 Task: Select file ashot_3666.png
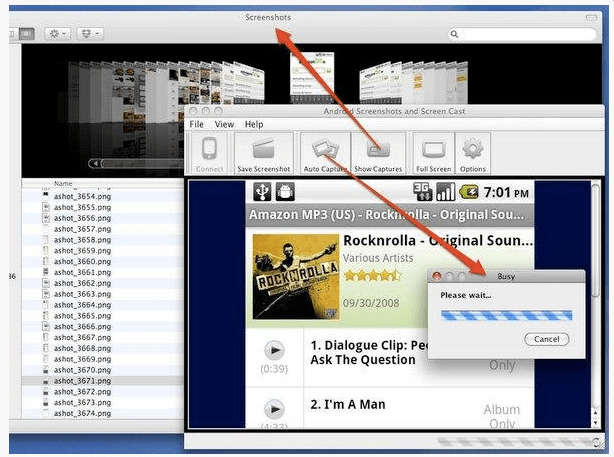click(82, 327)
